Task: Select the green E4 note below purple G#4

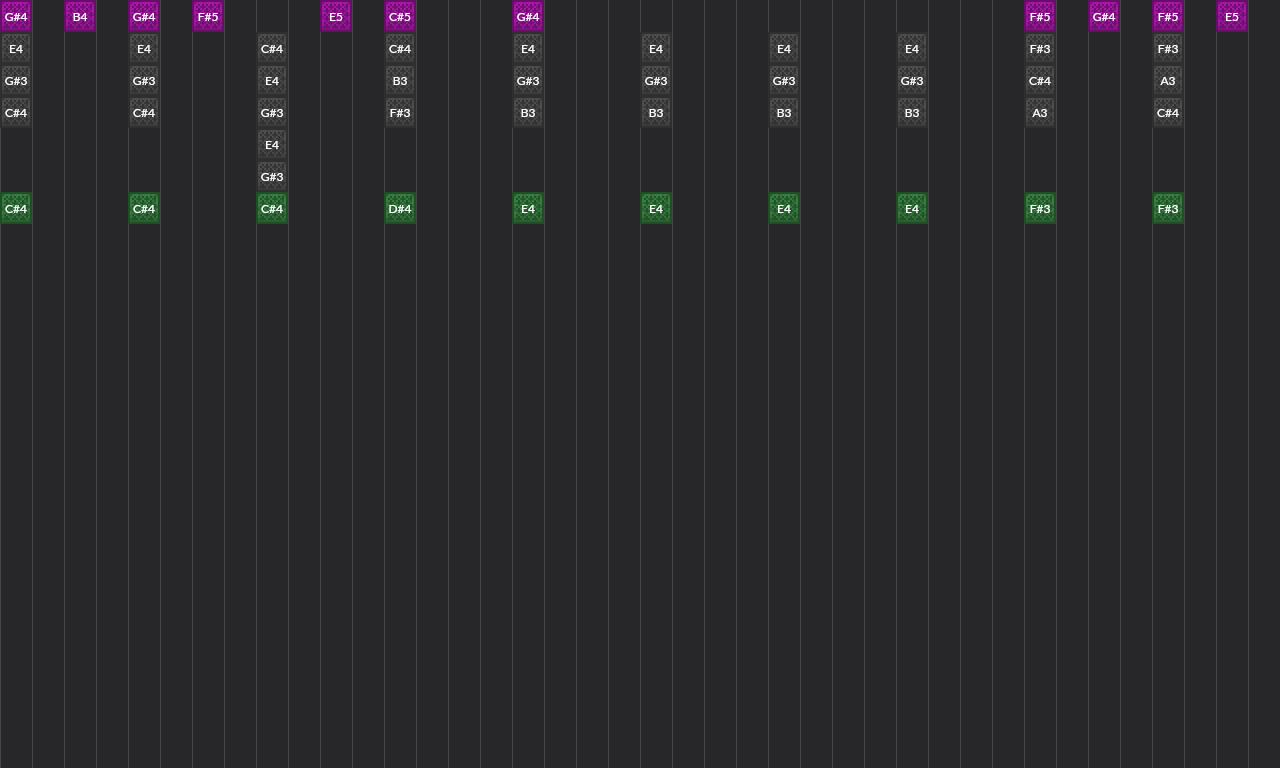Action: [x=528, y=209]
